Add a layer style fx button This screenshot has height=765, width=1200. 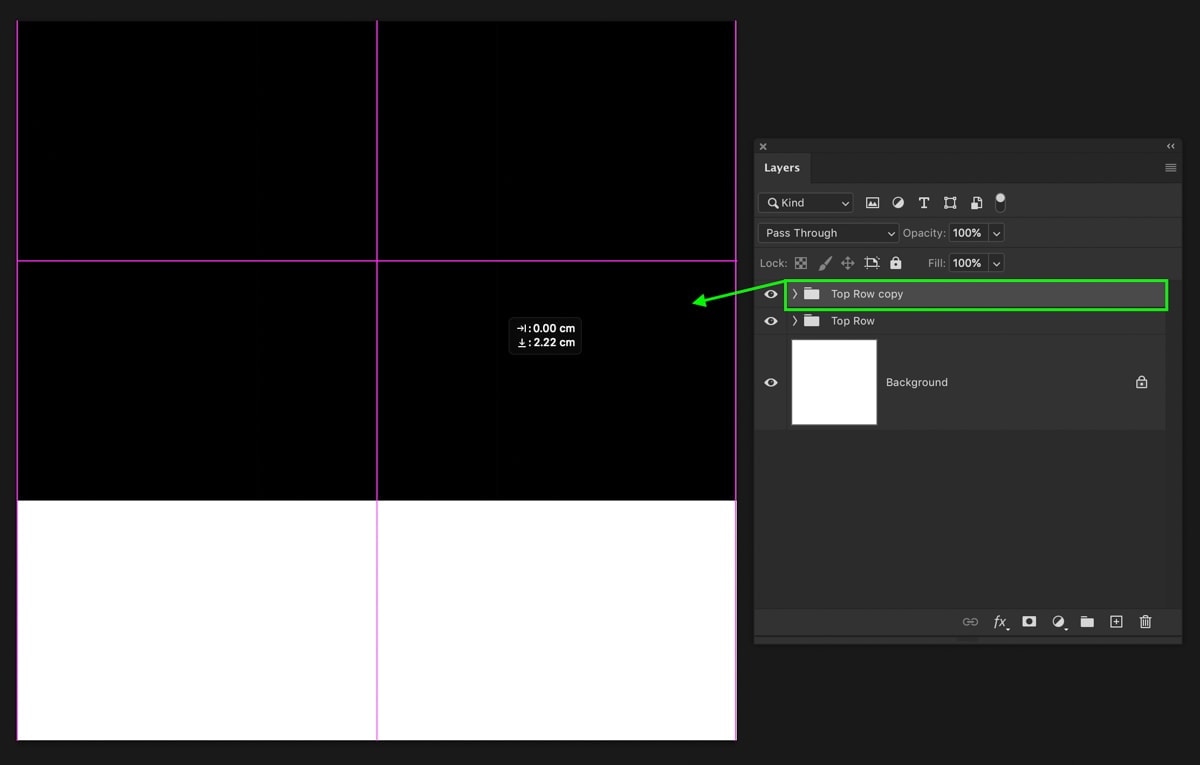[x=1000, y=622]
